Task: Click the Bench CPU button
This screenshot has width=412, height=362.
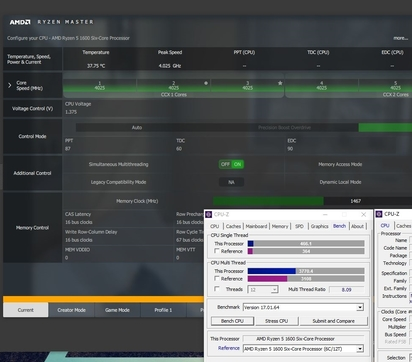Action: 232,321
